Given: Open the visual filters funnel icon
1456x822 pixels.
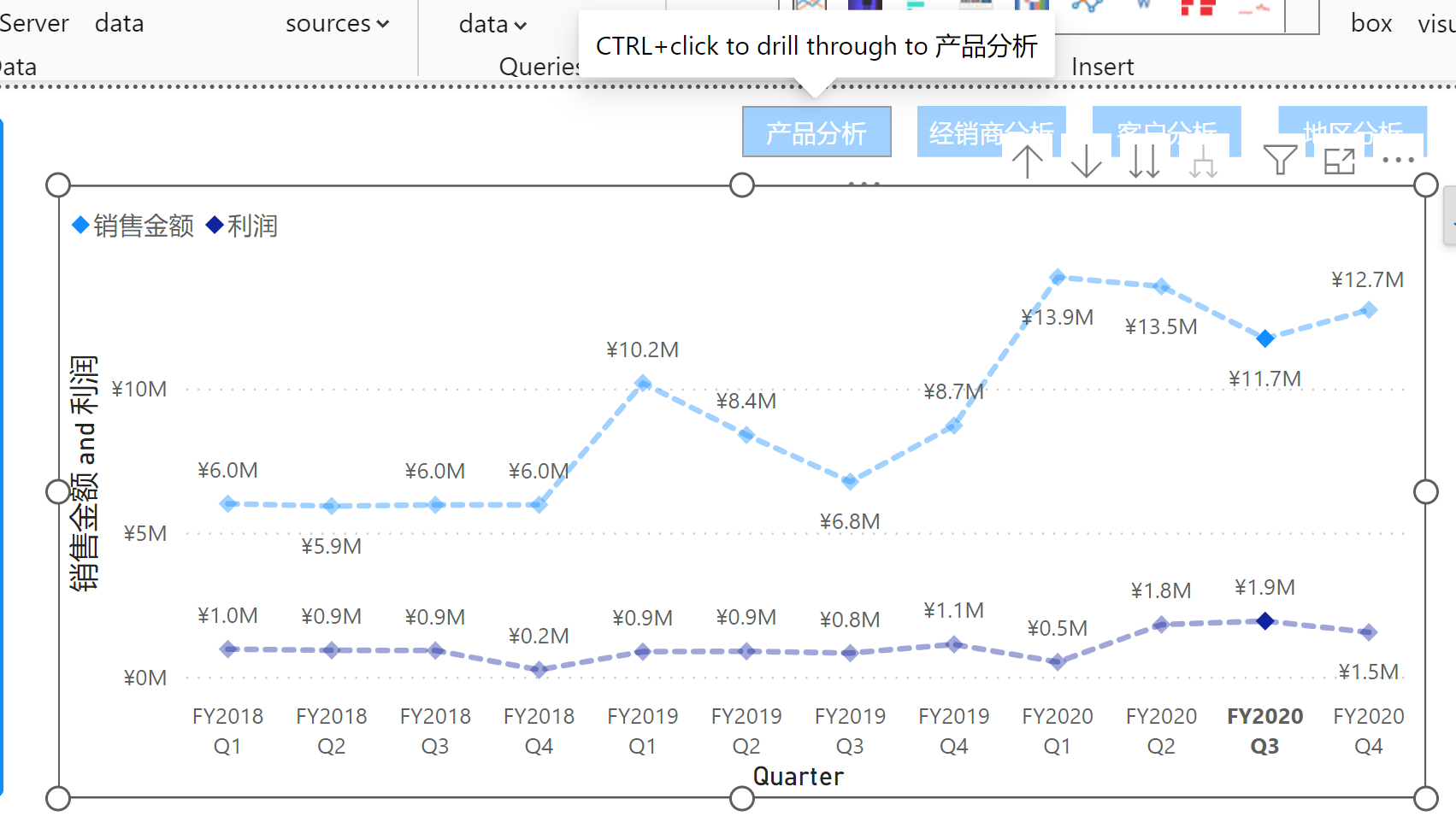Looking at the screenshot, I should tap(1280, 160).
